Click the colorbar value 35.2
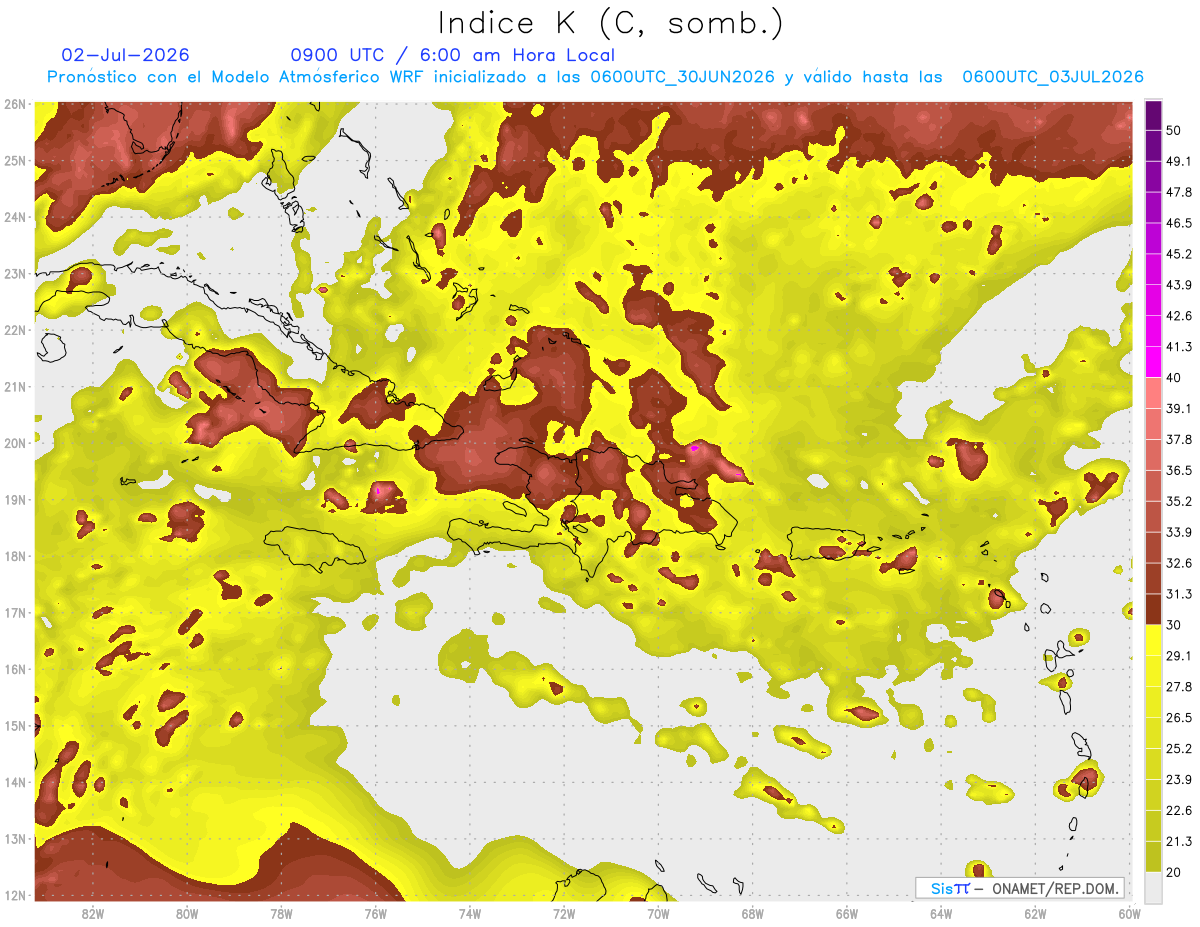Viewport: 1200px width, 927px height. point(1179,501)
